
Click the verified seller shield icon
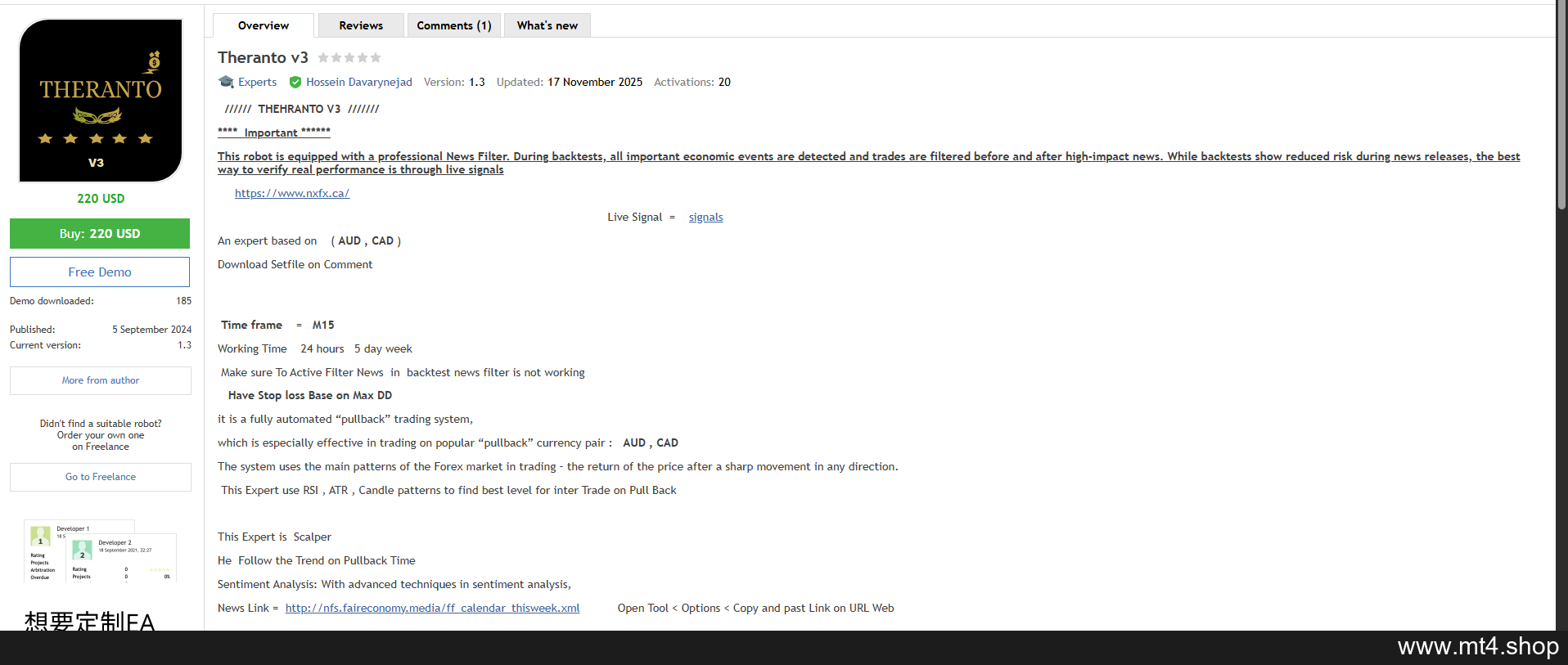[295, 82]
